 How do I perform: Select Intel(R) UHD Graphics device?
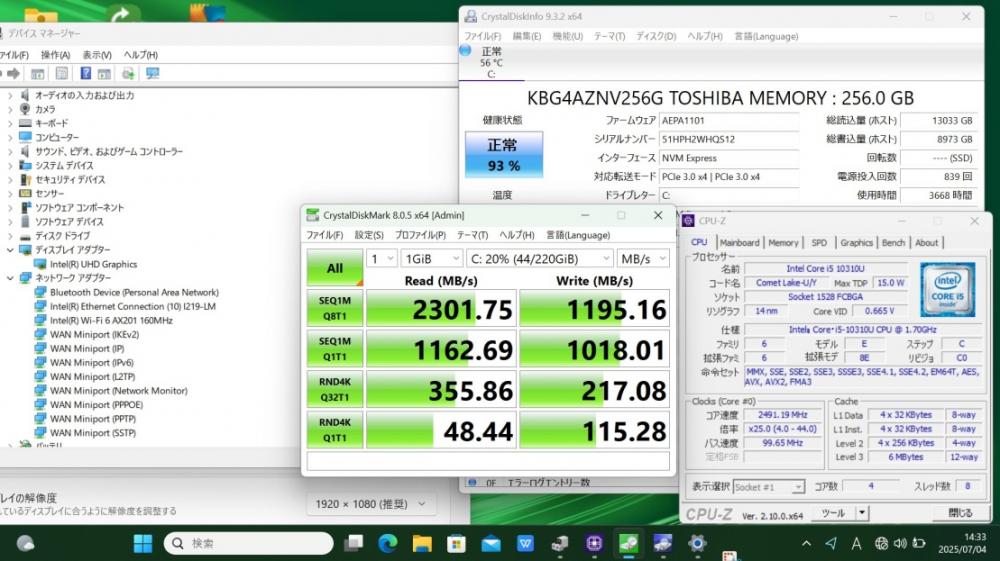93,264
